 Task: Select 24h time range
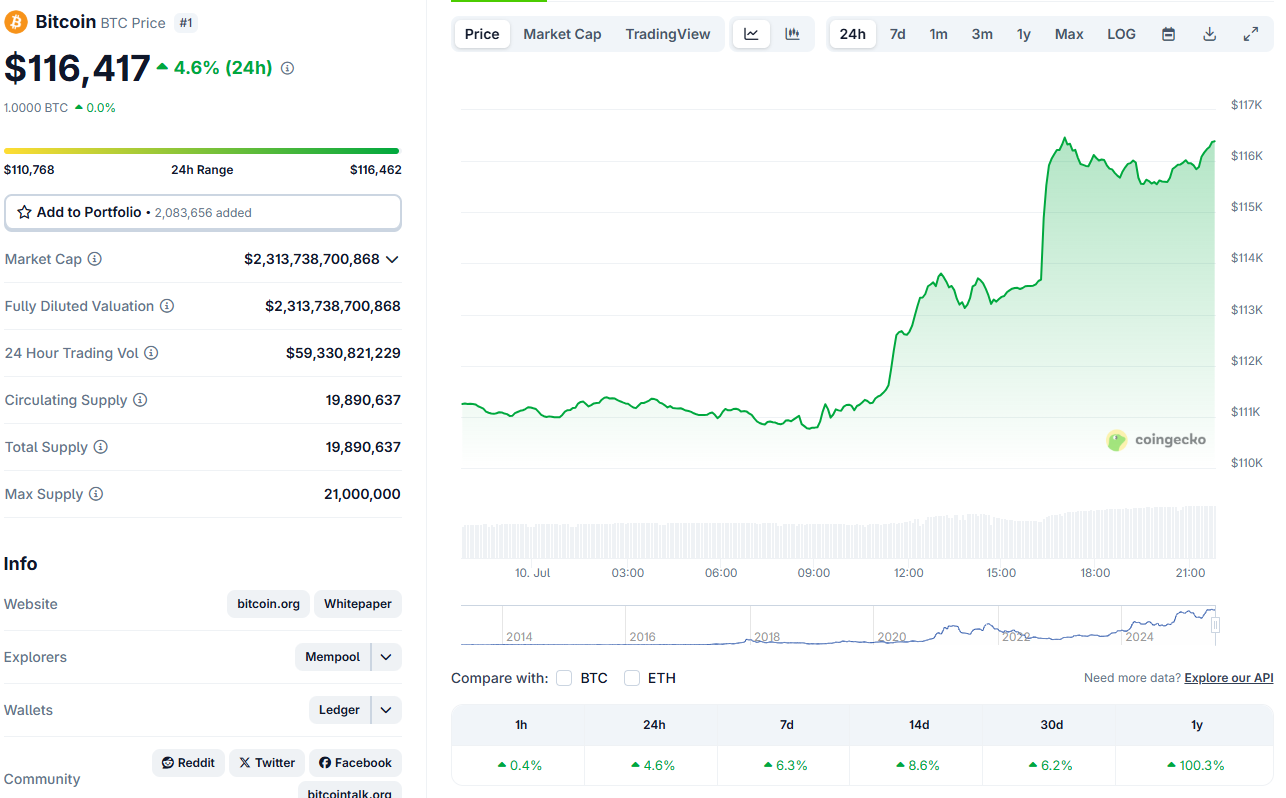[x=853, y=34]
